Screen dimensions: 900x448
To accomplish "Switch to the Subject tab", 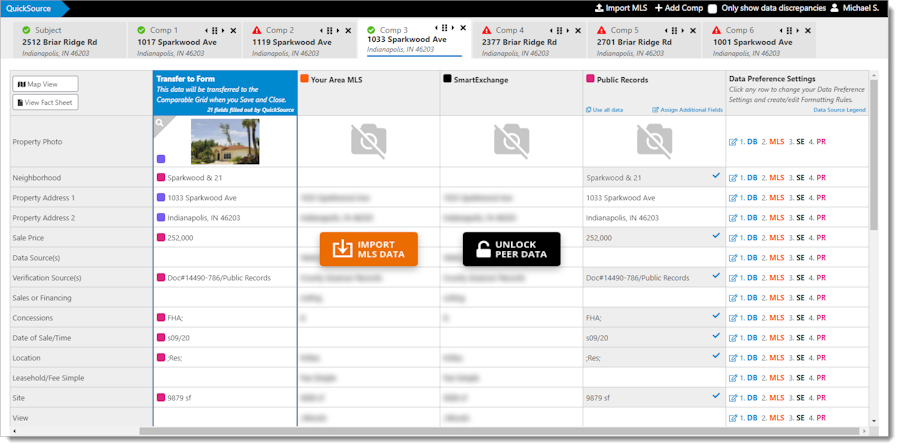I will coord(69,41).
